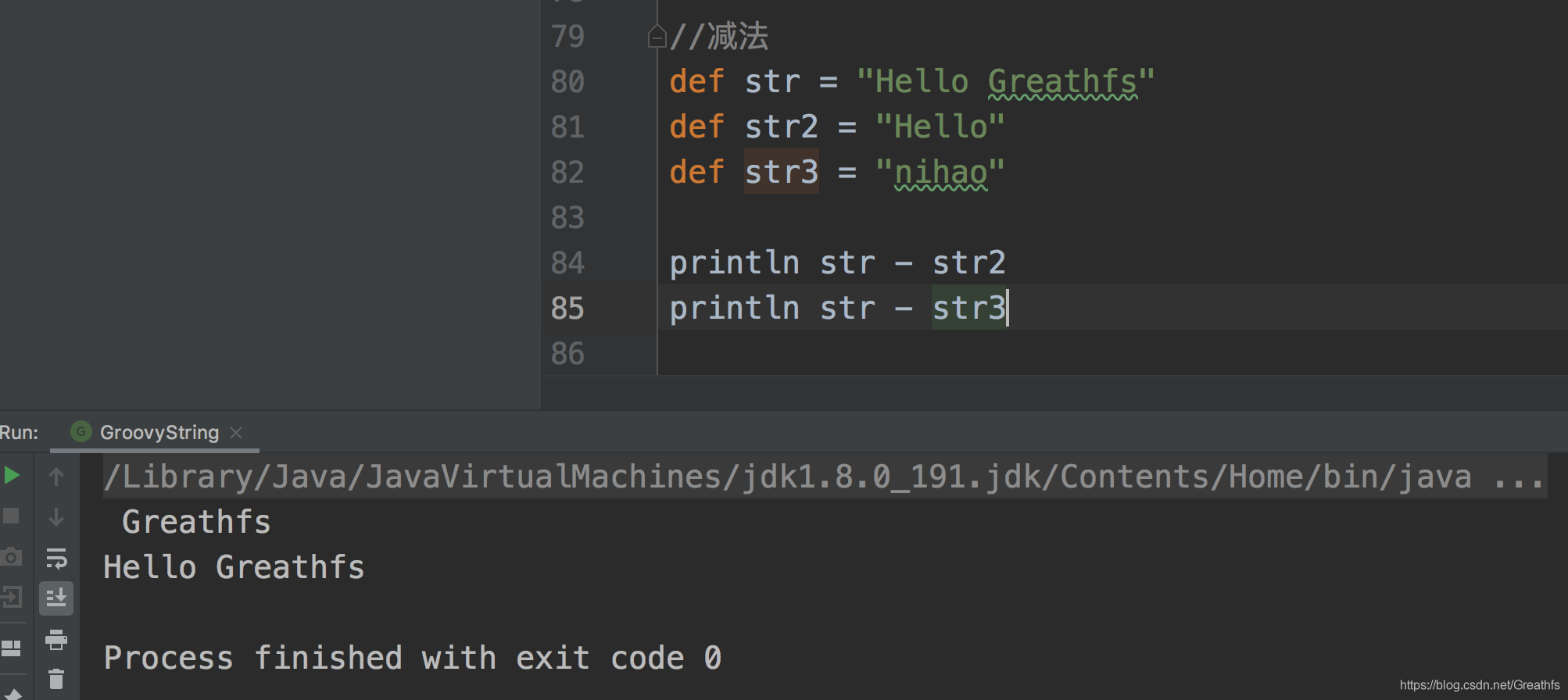
Task: Click the str2 variable declaration on line 81
Action: tap(782, 127)
